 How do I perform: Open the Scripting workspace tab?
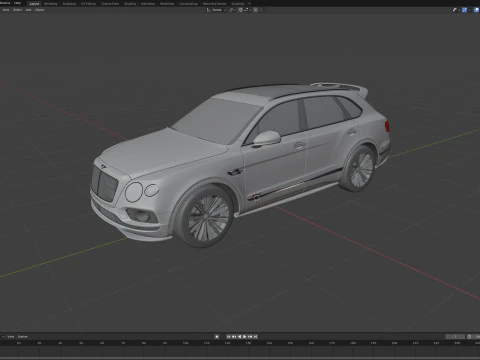(238, 4)
